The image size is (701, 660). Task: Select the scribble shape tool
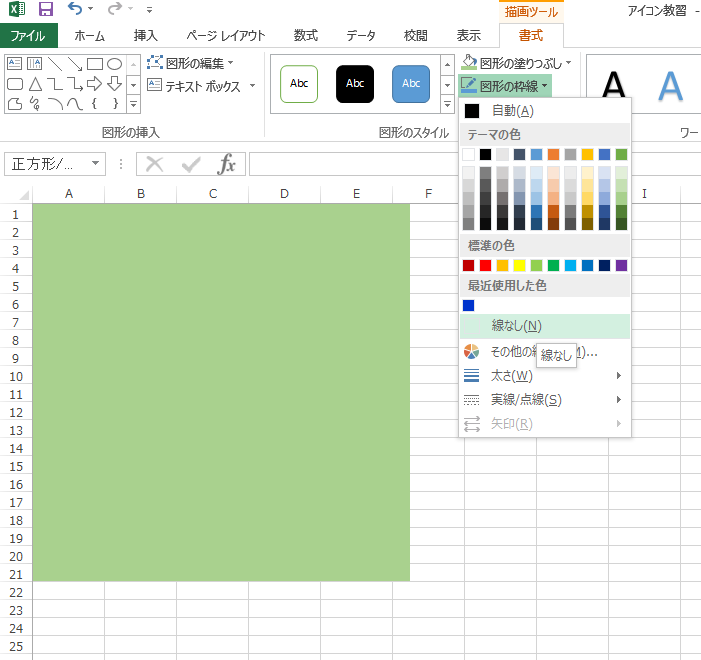pos(35,104)
